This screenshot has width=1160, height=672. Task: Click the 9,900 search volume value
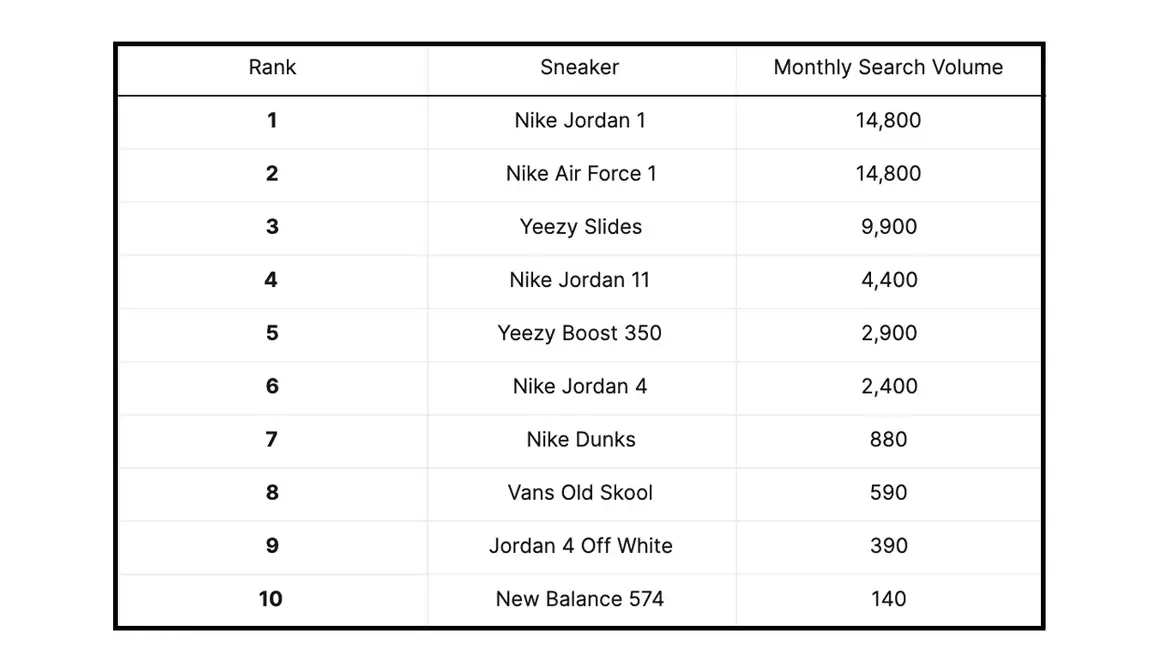(889, 227)
